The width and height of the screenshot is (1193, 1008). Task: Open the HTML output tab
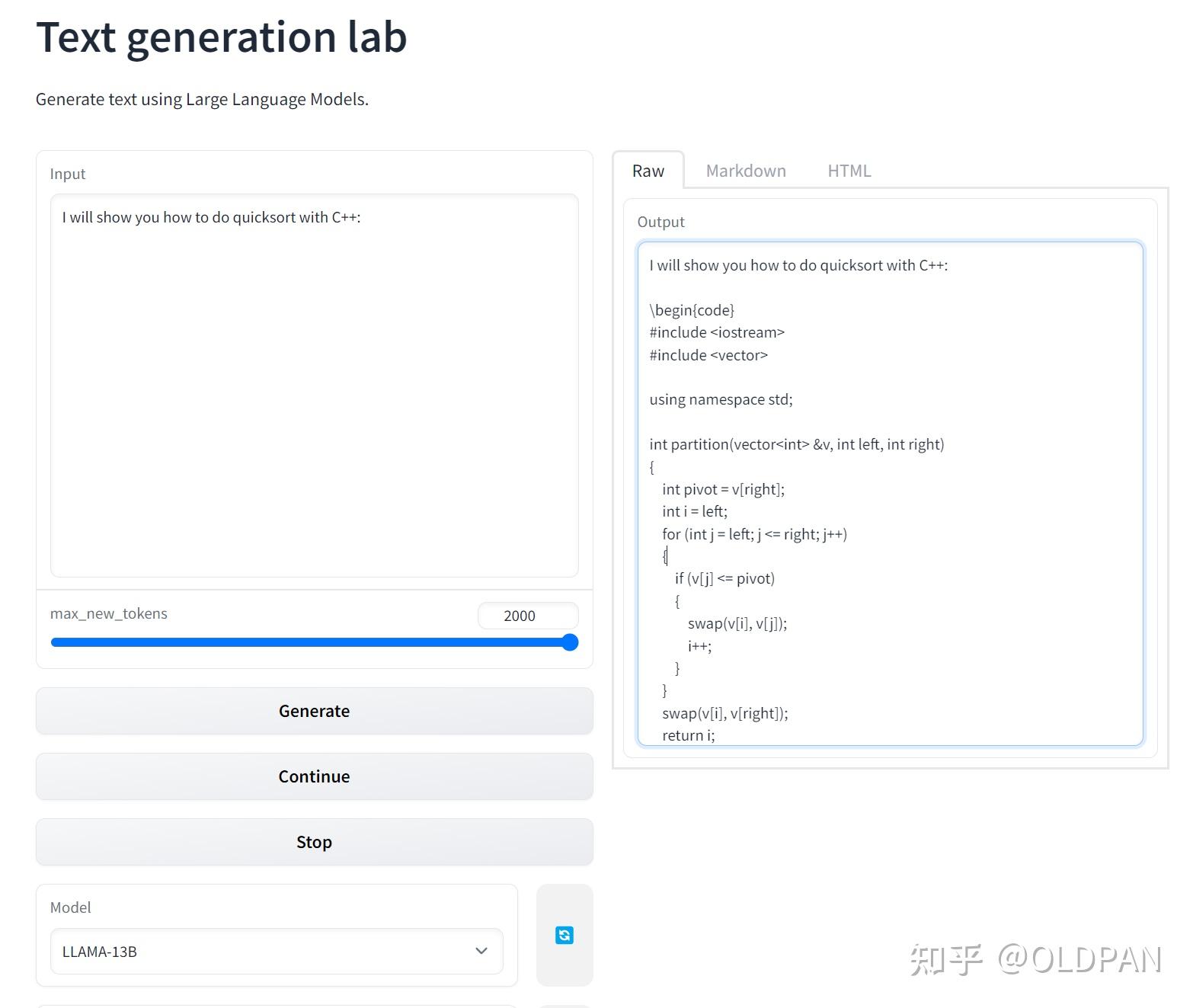[849, 171]
